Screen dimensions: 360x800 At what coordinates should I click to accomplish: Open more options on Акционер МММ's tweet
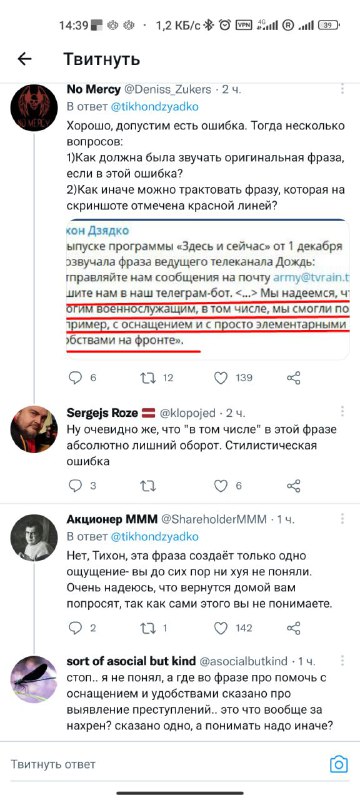tap(342, 518)
